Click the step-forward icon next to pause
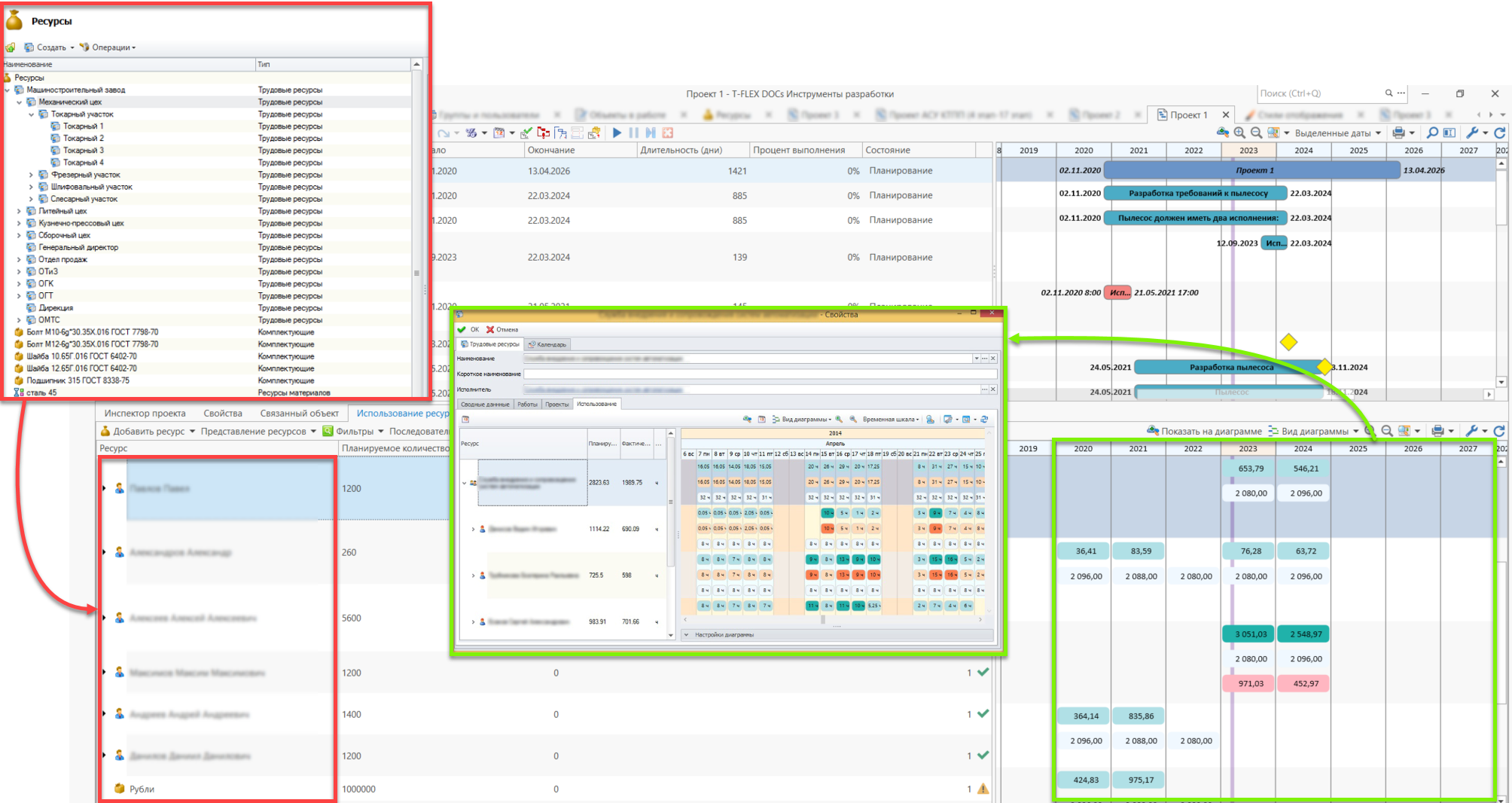Screen dimensions: 1512x803 [651, 133]
